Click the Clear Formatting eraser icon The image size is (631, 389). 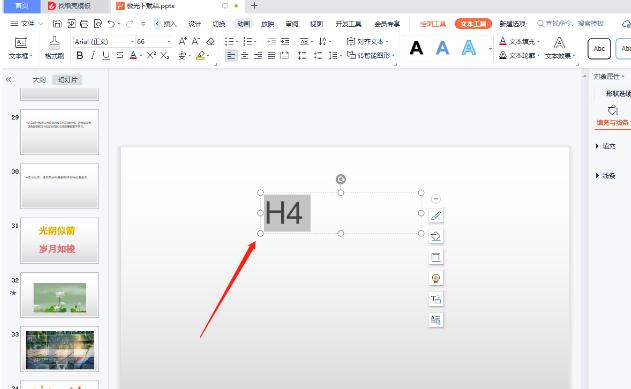click(x=210, y=41)
